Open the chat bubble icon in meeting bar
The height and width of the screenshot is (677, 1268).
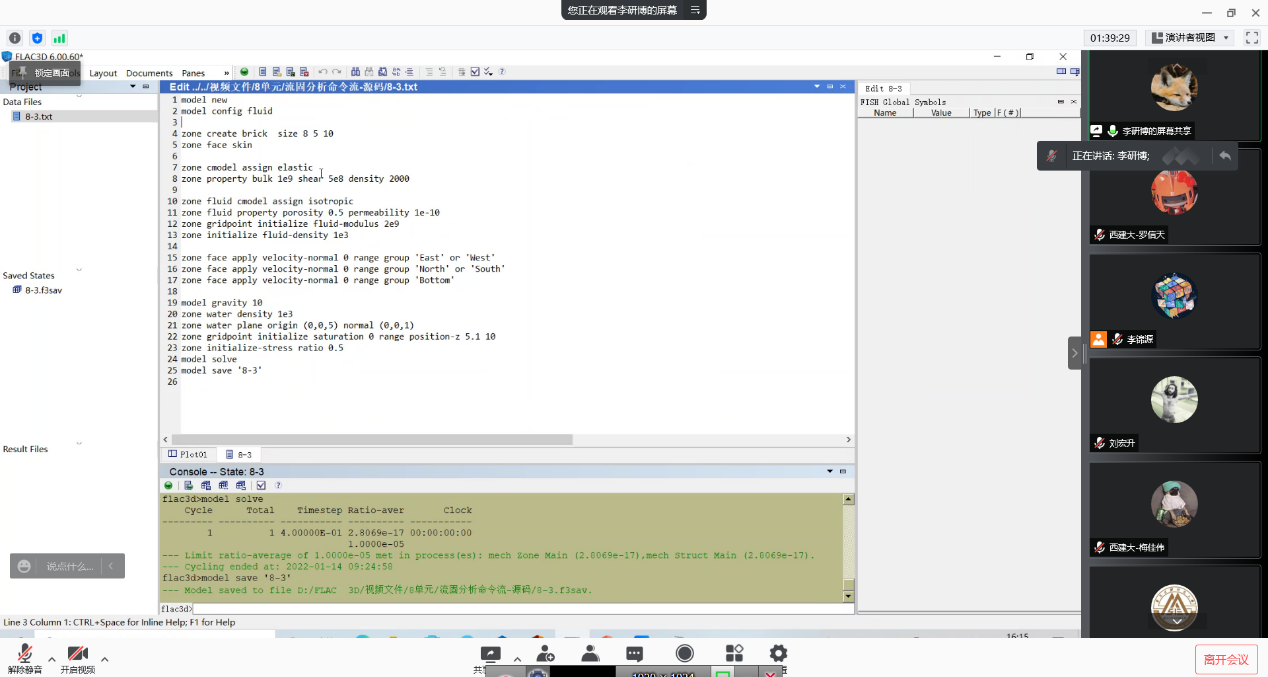pos(634,654)
